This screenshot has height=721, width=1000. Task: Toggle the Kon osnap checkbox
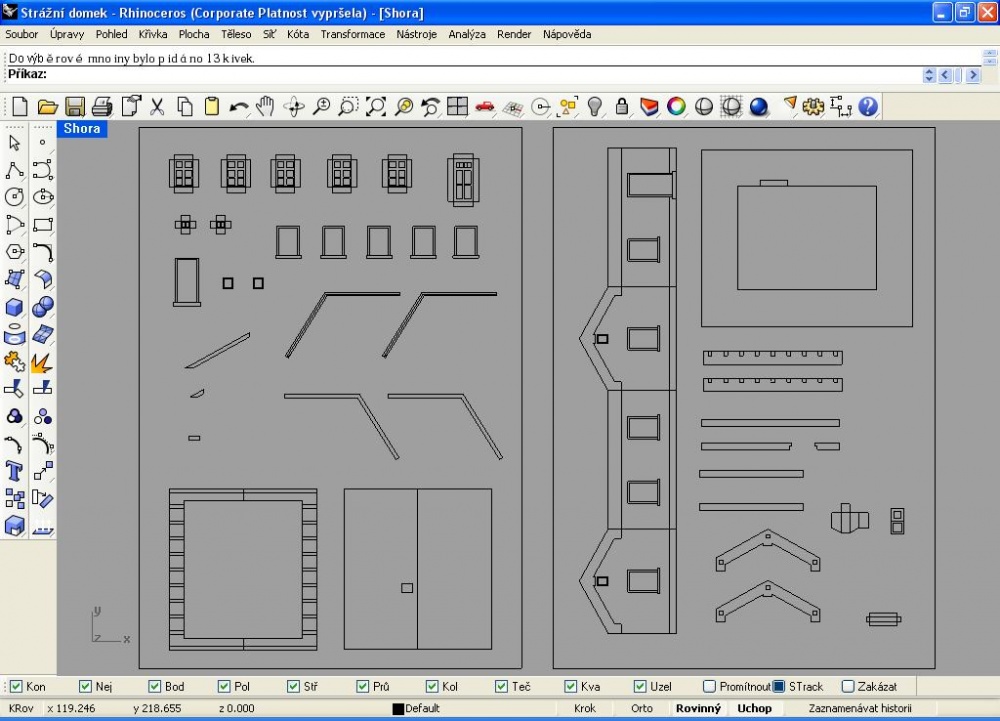tap(16, 687)
